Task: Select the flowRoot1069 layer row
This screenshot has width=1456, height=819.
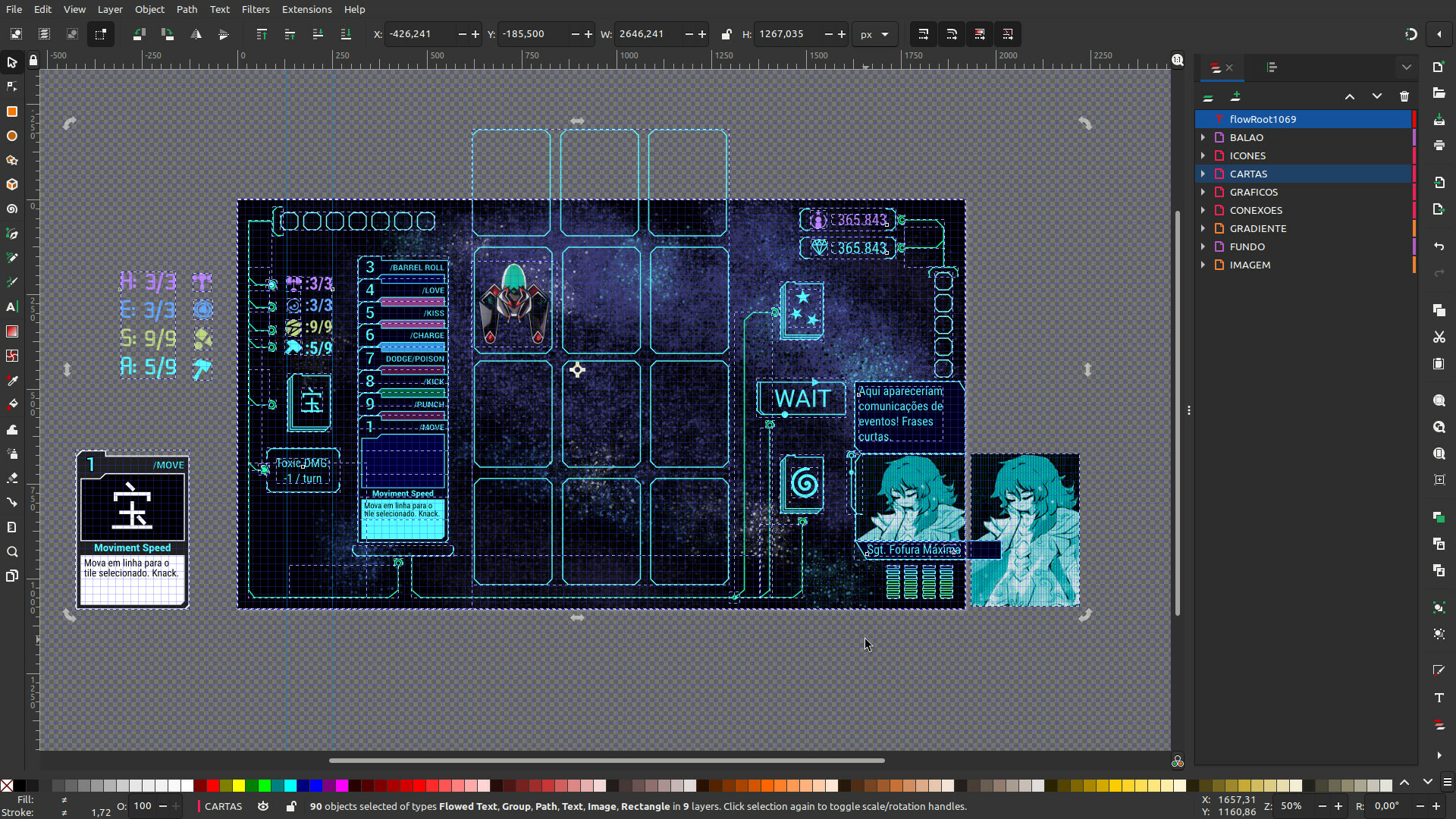Action: point(1304,119)
